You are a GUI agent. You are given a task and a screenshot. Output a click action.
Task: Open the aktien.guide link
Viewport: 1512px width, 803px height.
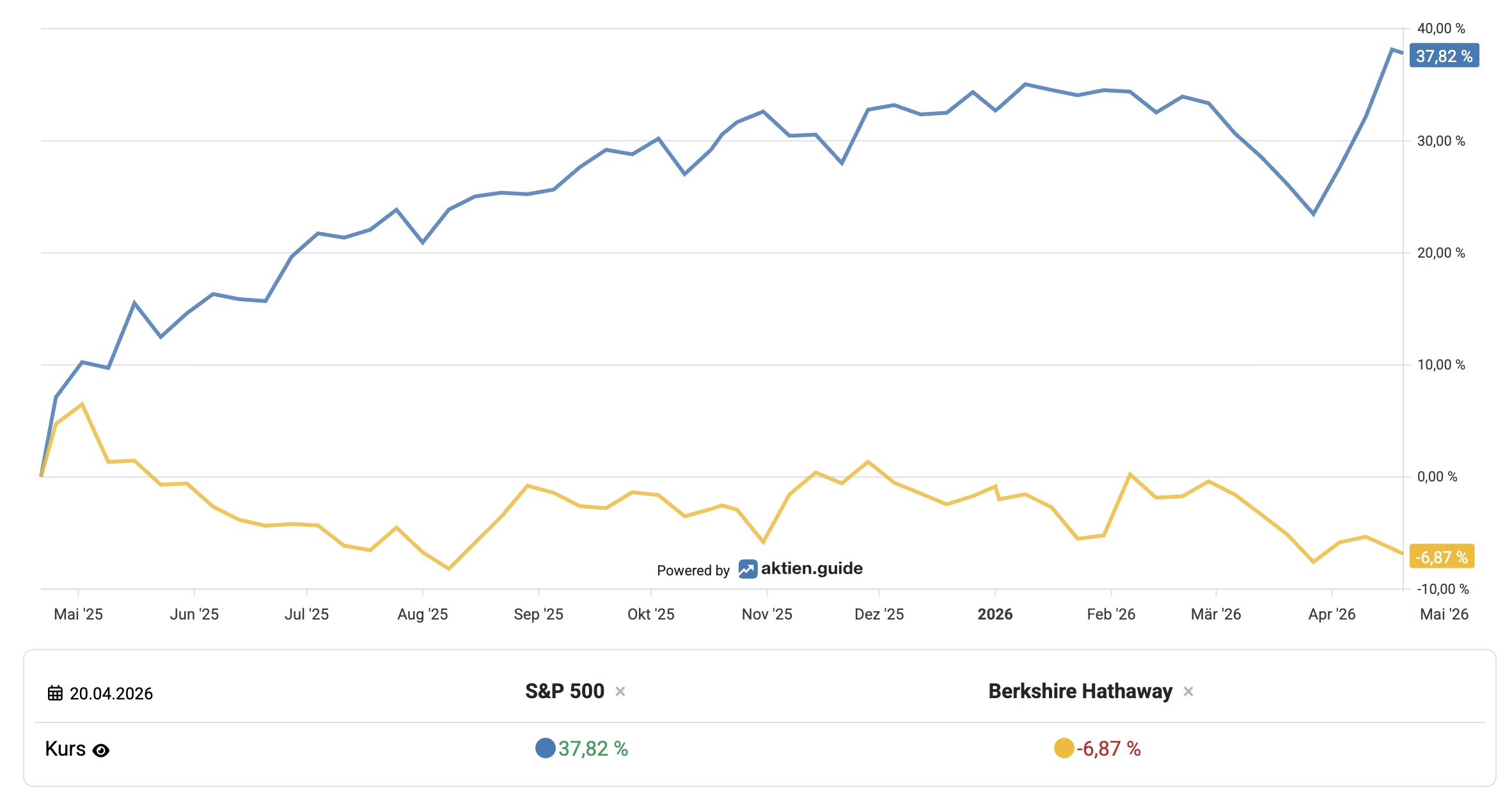(x=811, y=569)
